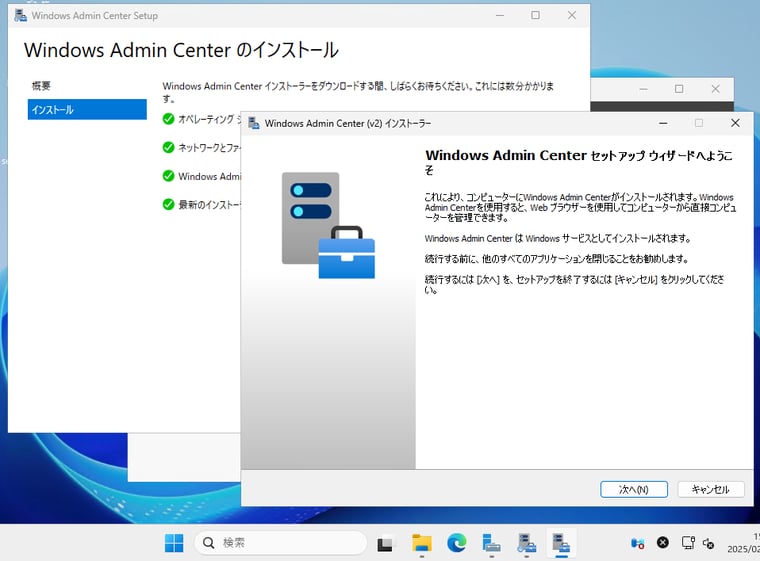760x561 pixels.
Task: Click Setup window title bar app icon
Action: [20, 16]
